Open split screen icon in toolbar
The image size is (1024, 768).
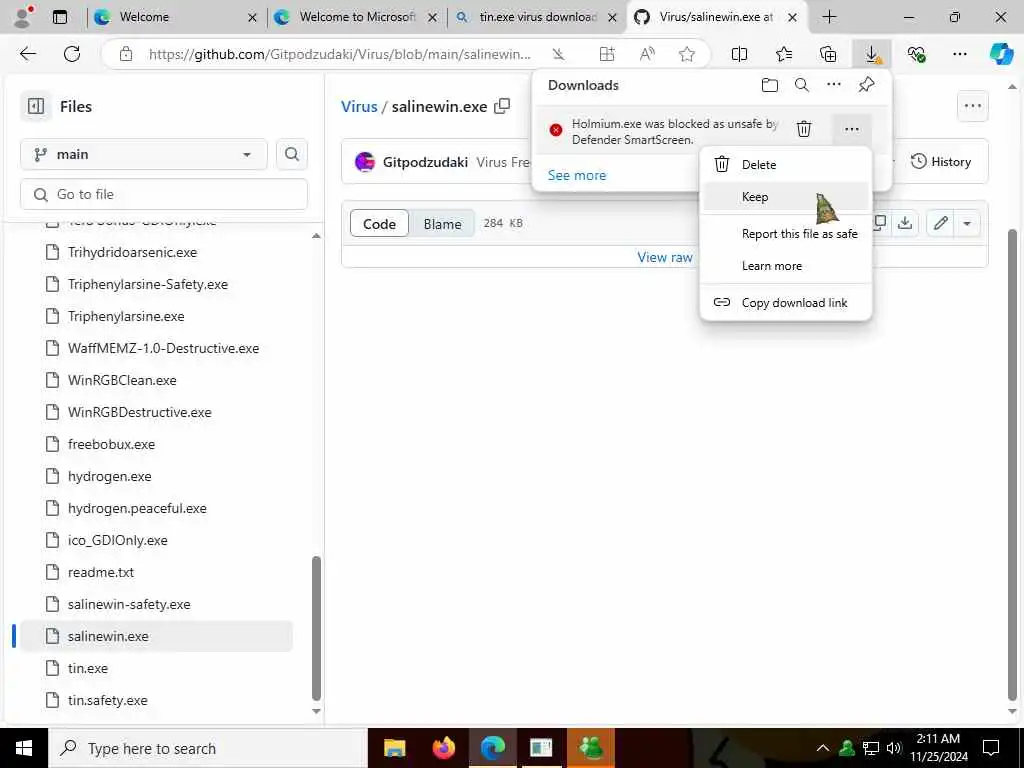pos(739,54)
